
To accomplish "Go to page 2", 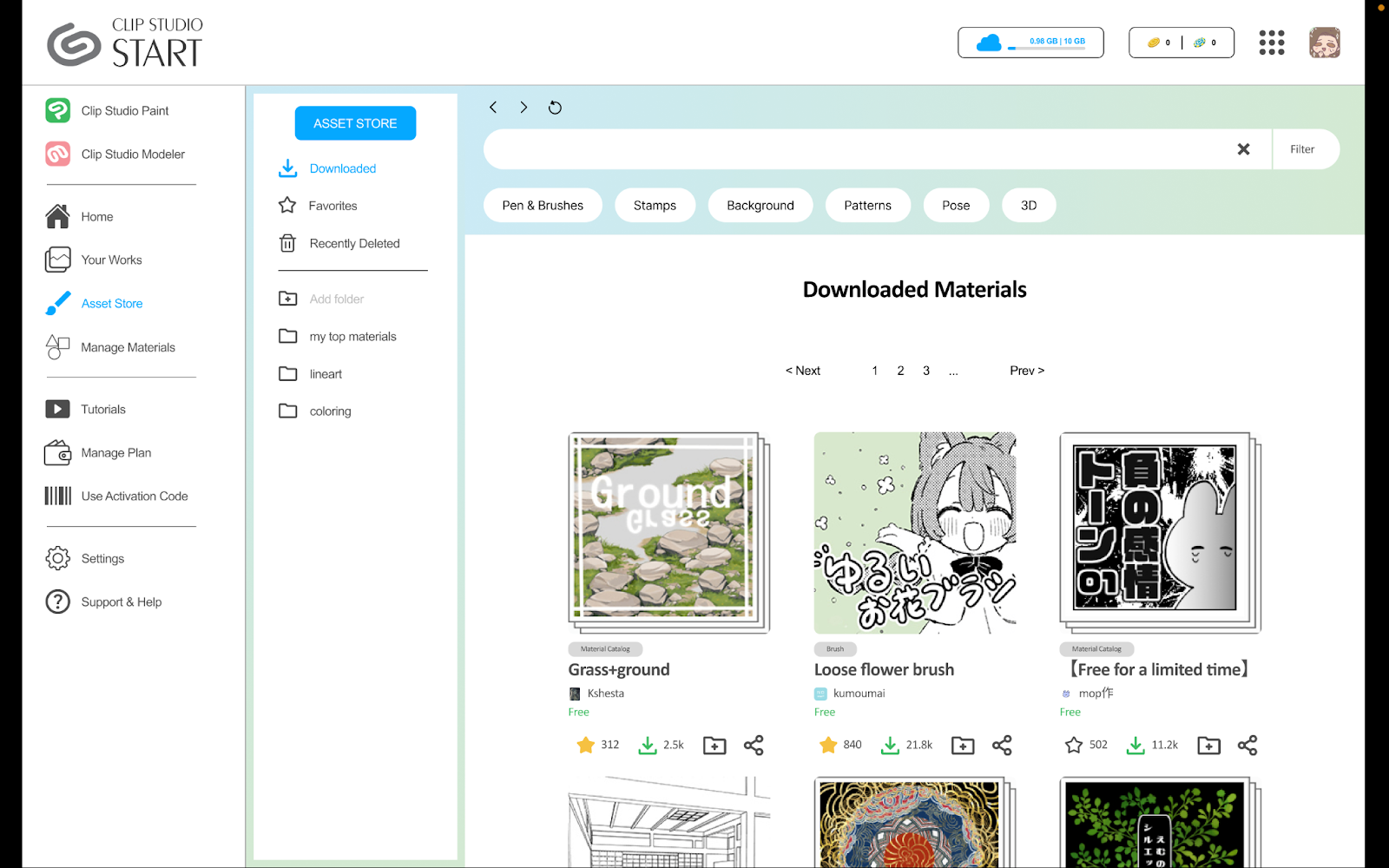I will click(900, 371).
